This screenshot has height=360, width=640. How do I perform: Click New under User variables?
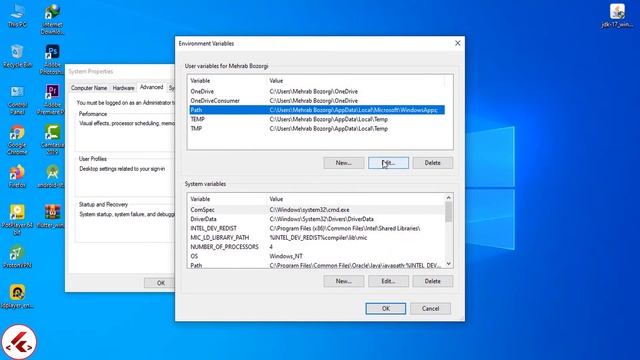344,163
